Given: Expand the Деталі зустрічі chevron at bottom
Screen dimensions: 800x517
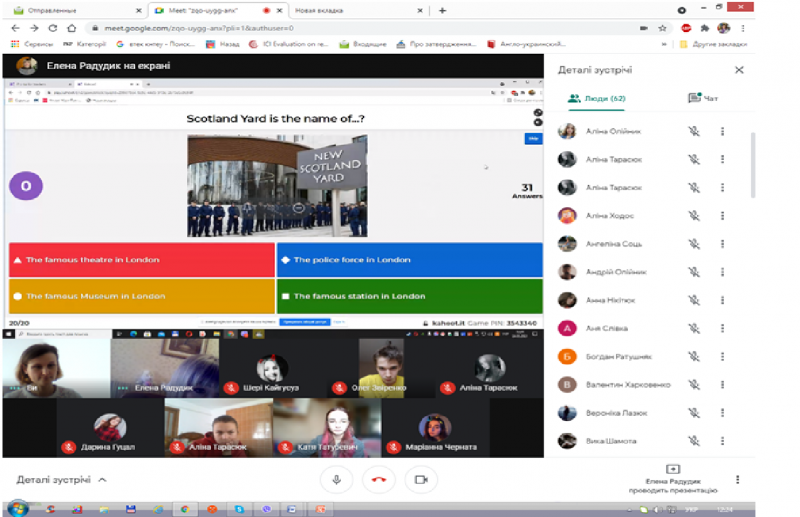Looking at the screenshot, I should point(103,480).
